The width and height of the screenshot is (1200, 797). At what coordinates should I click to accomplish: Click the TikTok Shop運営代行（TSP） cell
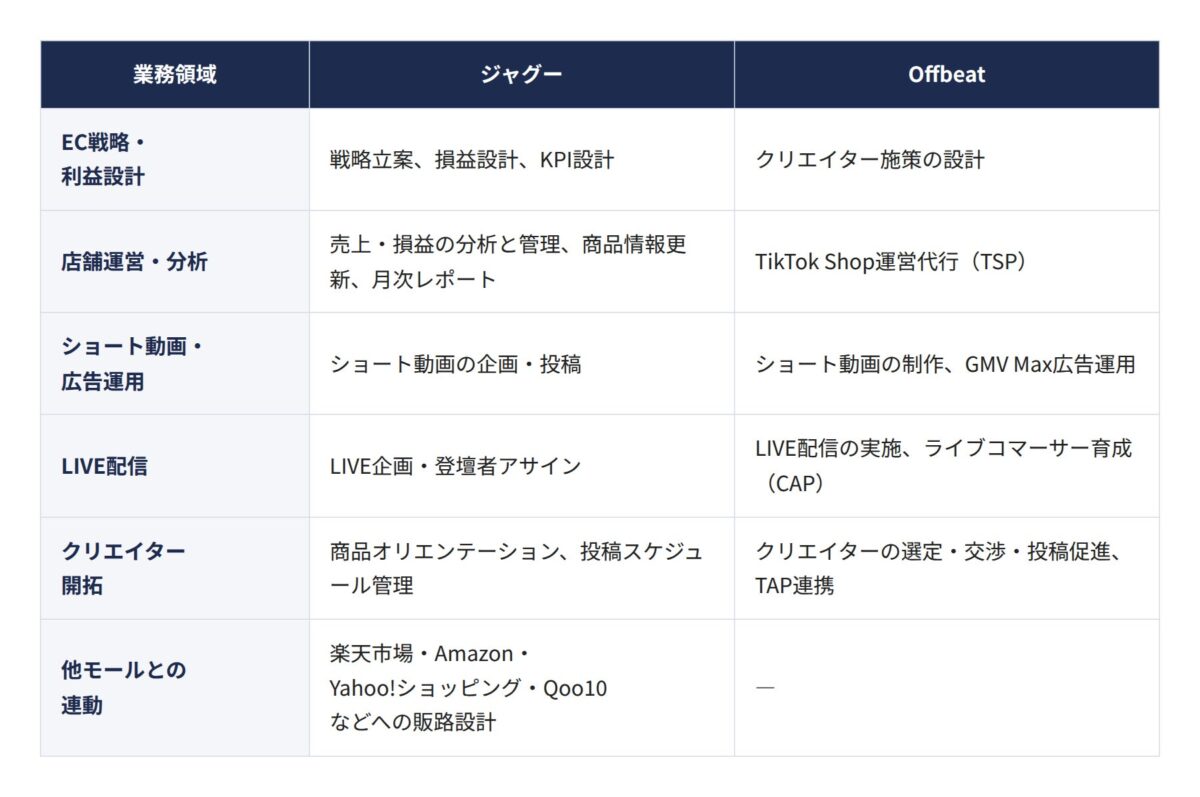[947, 262]
